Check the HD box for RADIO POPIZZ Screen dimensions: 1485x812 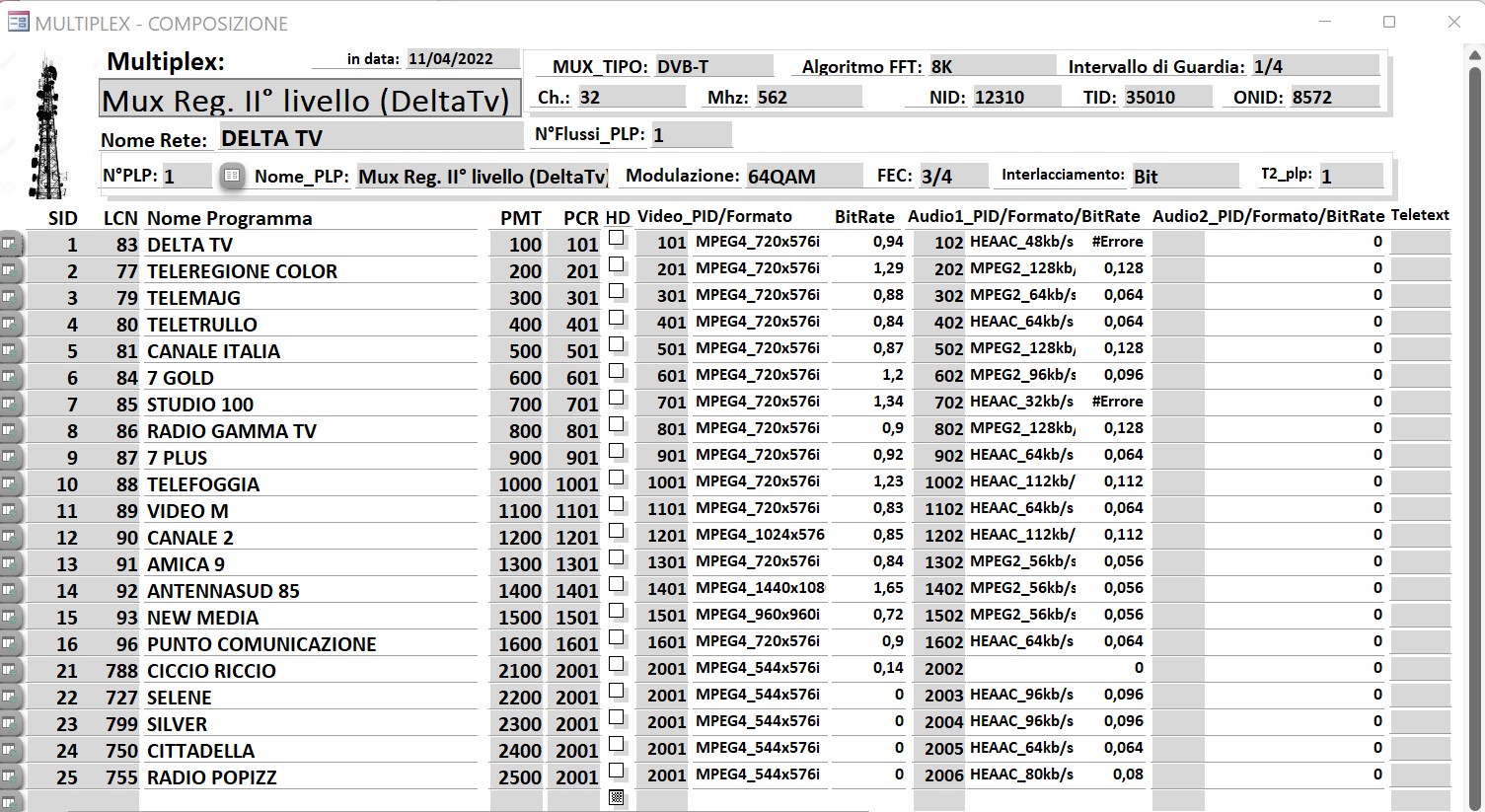(x=617, y=771)
